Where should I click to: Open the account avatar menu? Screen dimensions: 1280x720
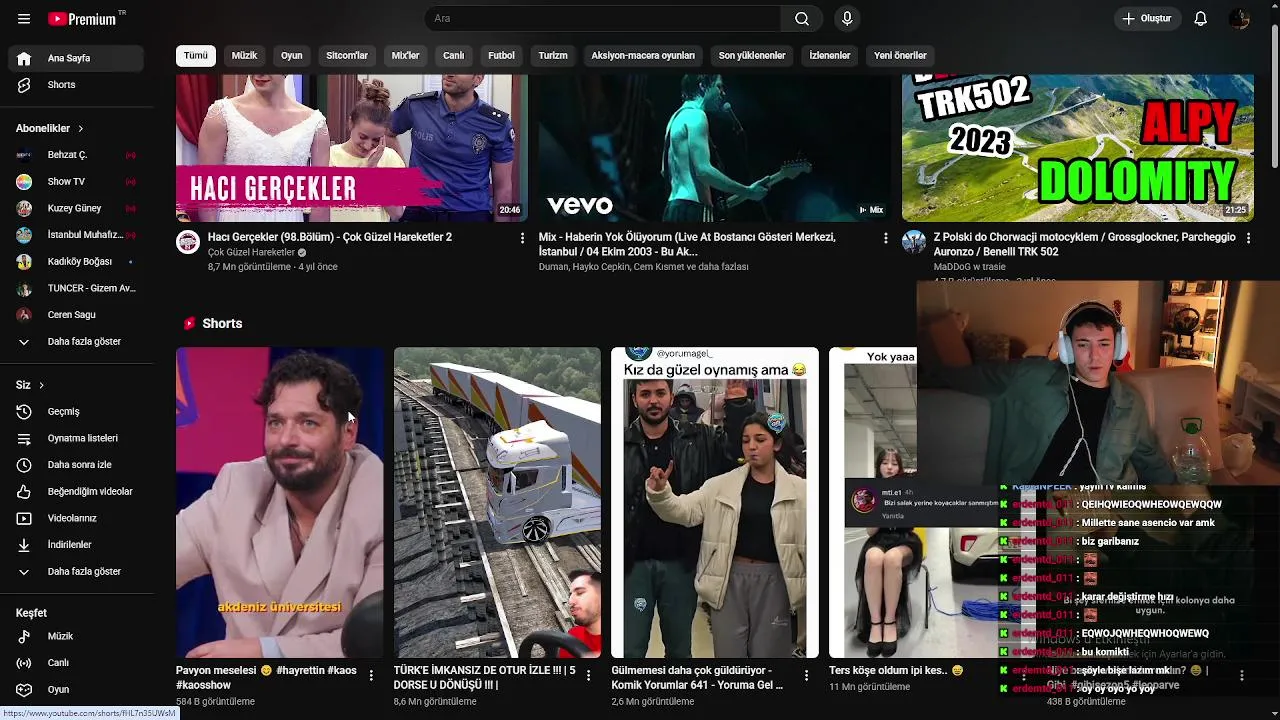tap(1240, 18)
